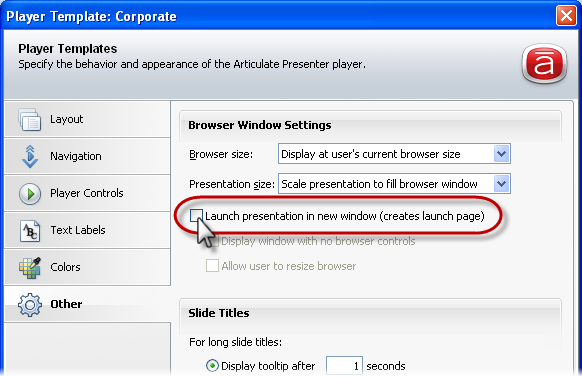Click the Navigation blue arrow icon
The image size is (582, 377).
tap(30, 157)
